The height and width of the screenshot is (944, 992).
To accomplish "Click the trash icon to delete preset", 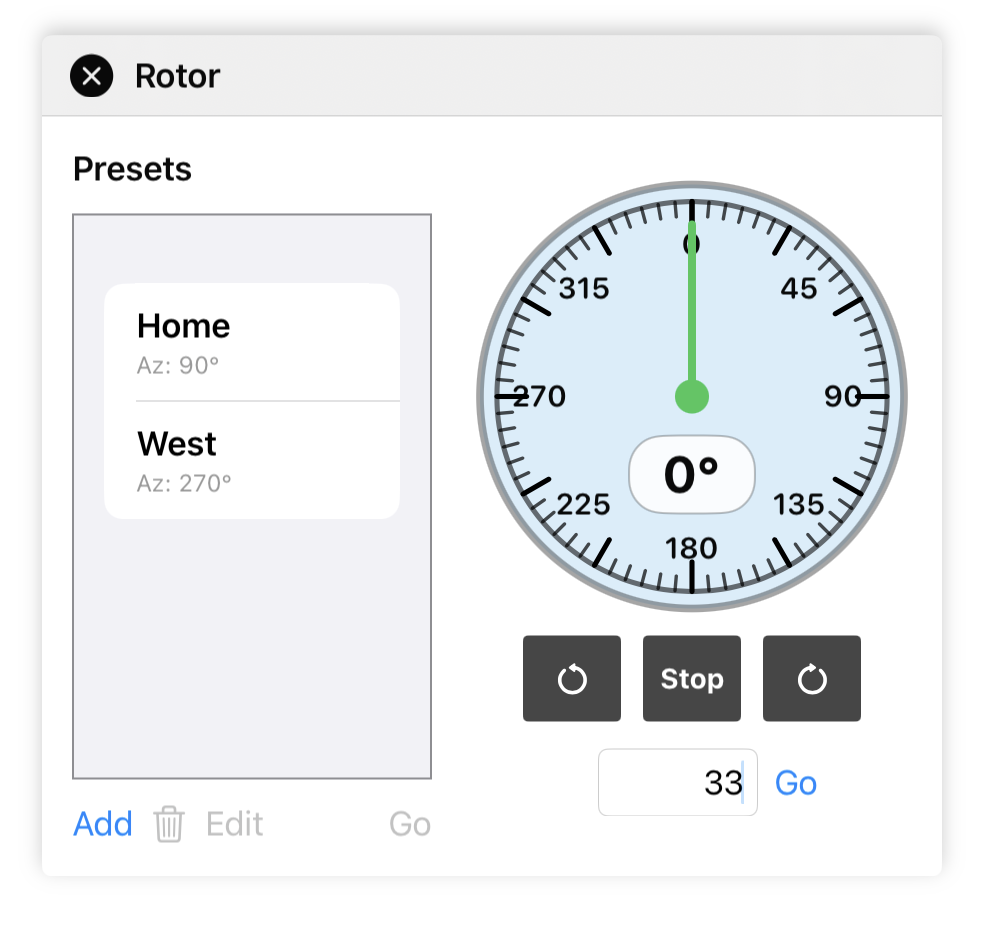I will coord(169,825).
